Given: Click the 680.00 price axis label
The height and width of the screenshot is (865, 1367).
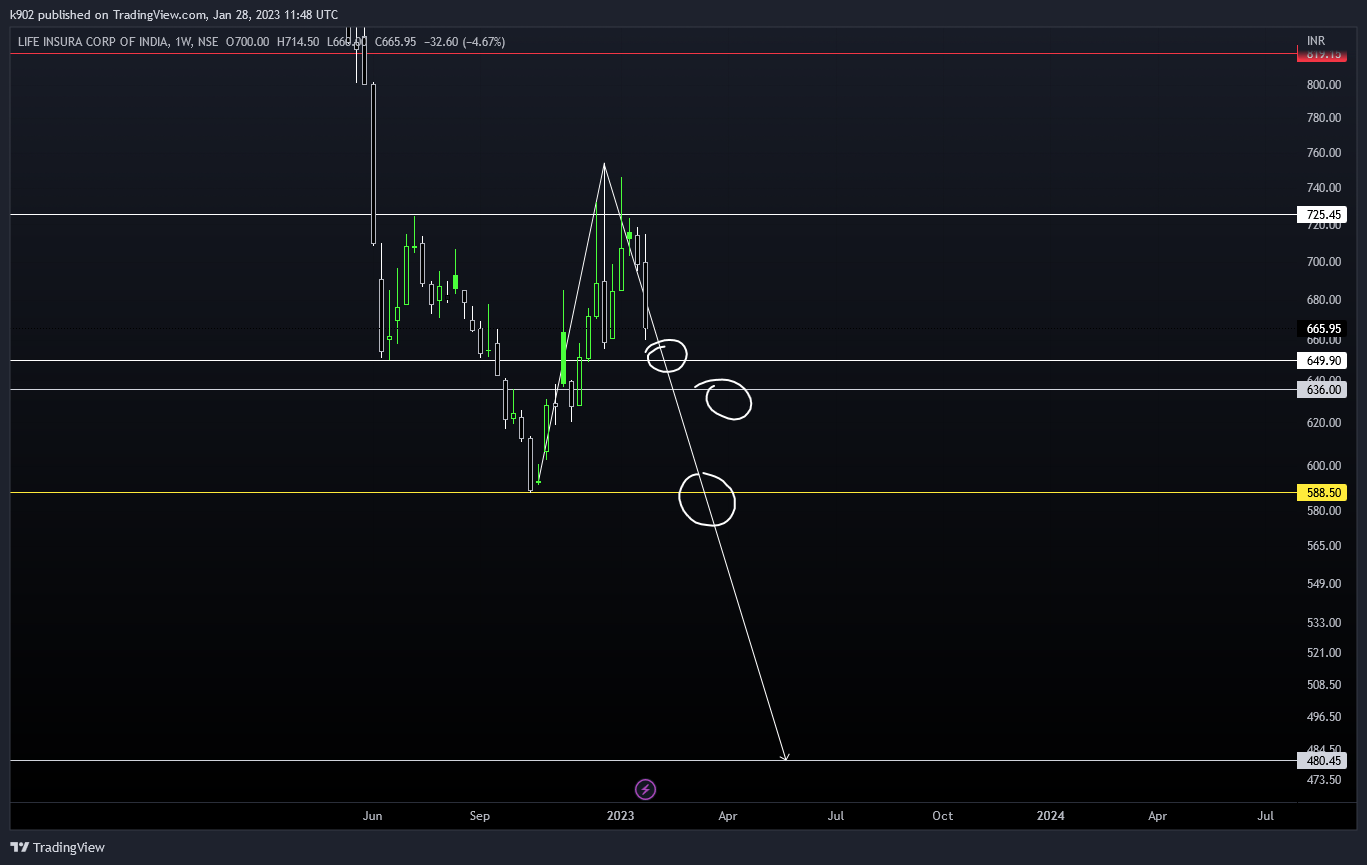Looking at the screenshot, I should (x=1323, y=300).
